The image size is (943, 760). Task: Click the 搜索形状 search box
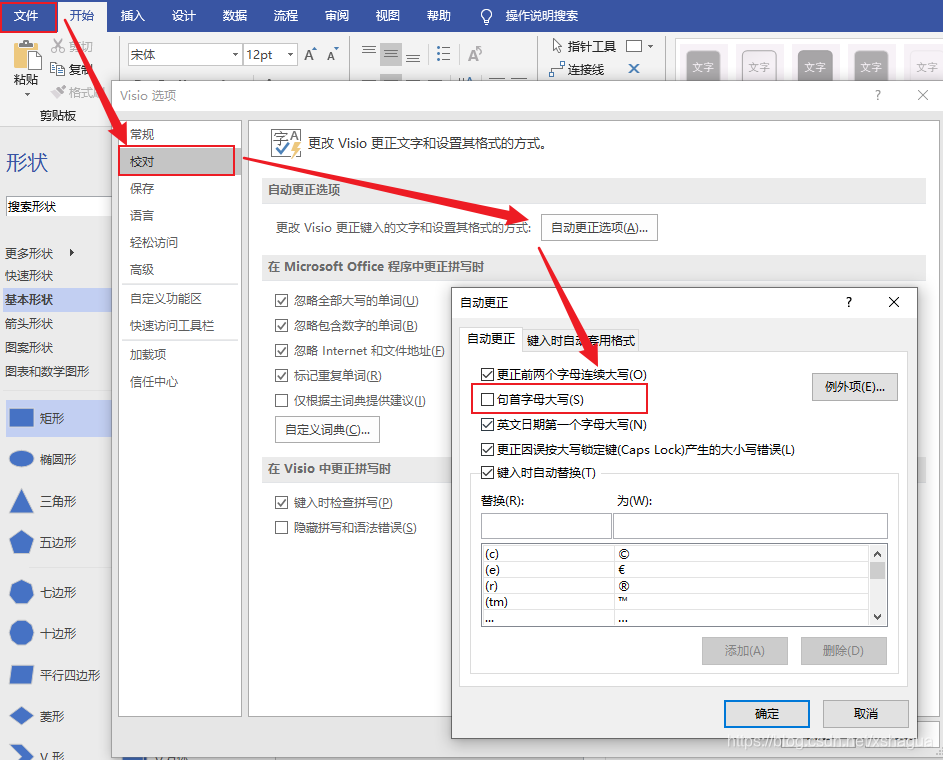pos(58,206)
